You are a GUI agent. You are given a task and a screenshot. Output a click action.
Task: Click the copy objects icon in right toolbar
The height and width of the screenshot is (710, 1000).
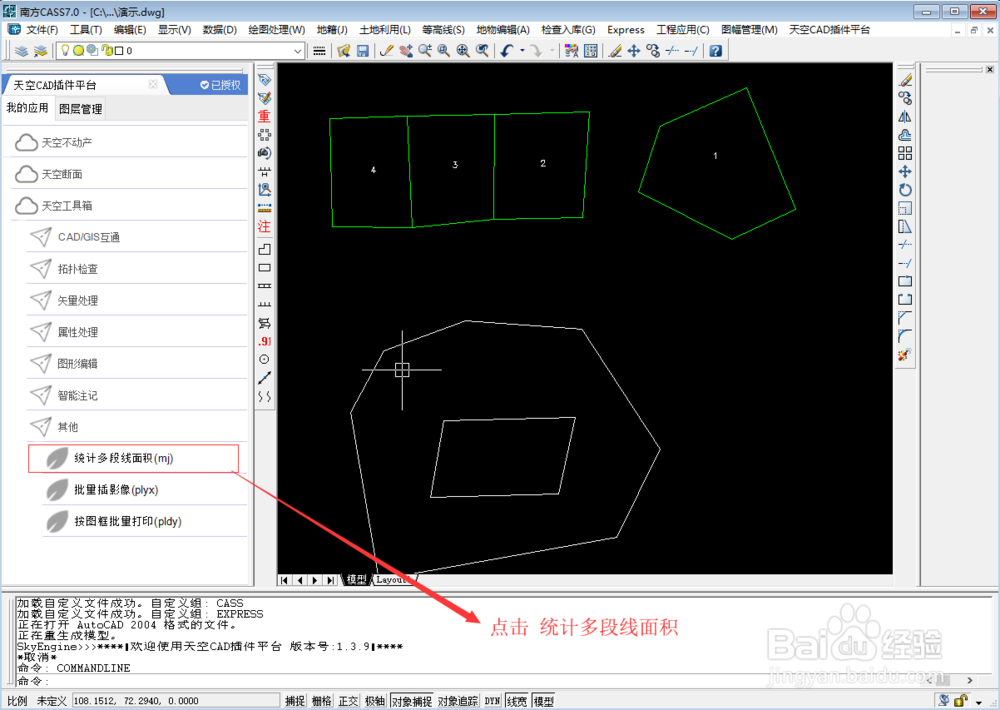(905, 98)
